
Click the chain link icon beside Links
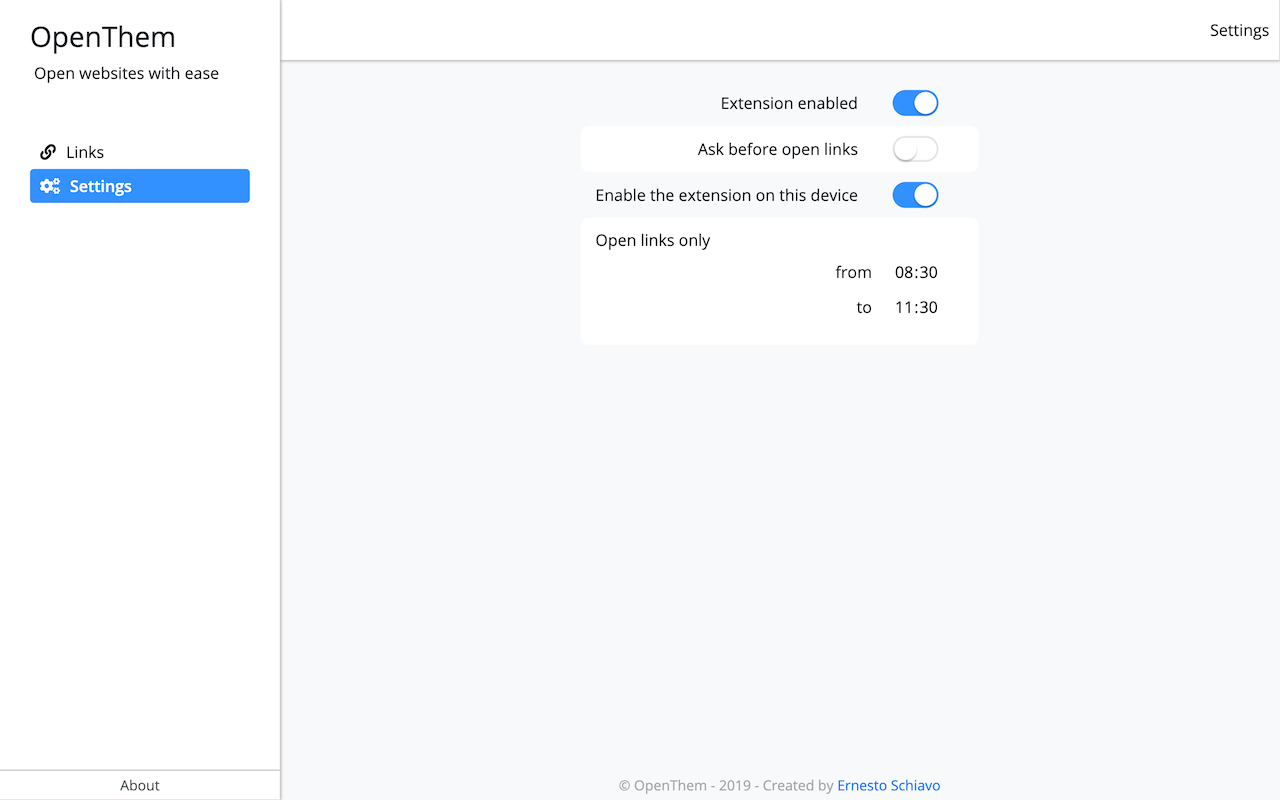click(48, 152)
